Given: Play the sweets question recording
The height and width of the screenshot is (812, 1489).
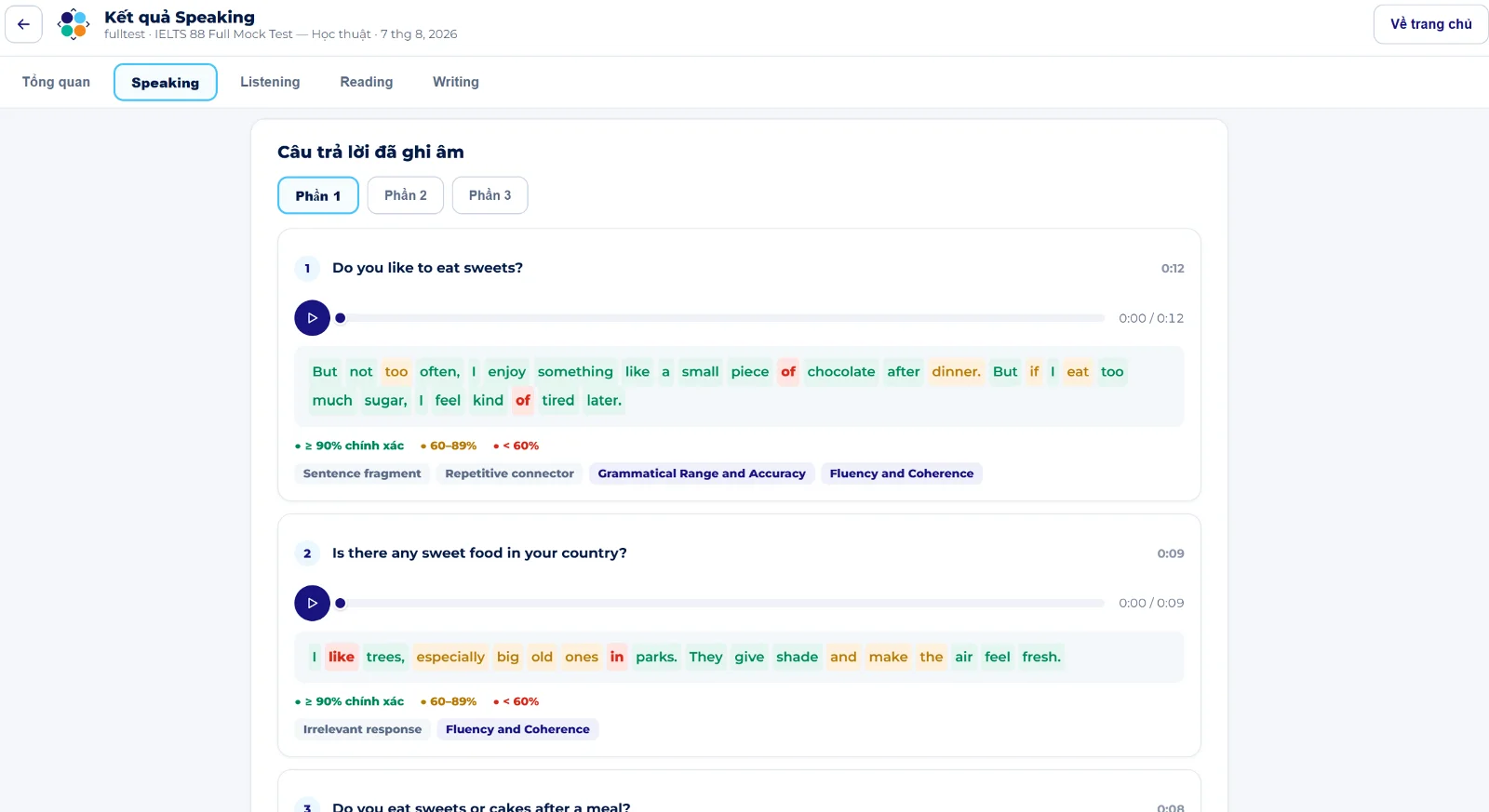Looking at the screenshot, I should 313,318.
